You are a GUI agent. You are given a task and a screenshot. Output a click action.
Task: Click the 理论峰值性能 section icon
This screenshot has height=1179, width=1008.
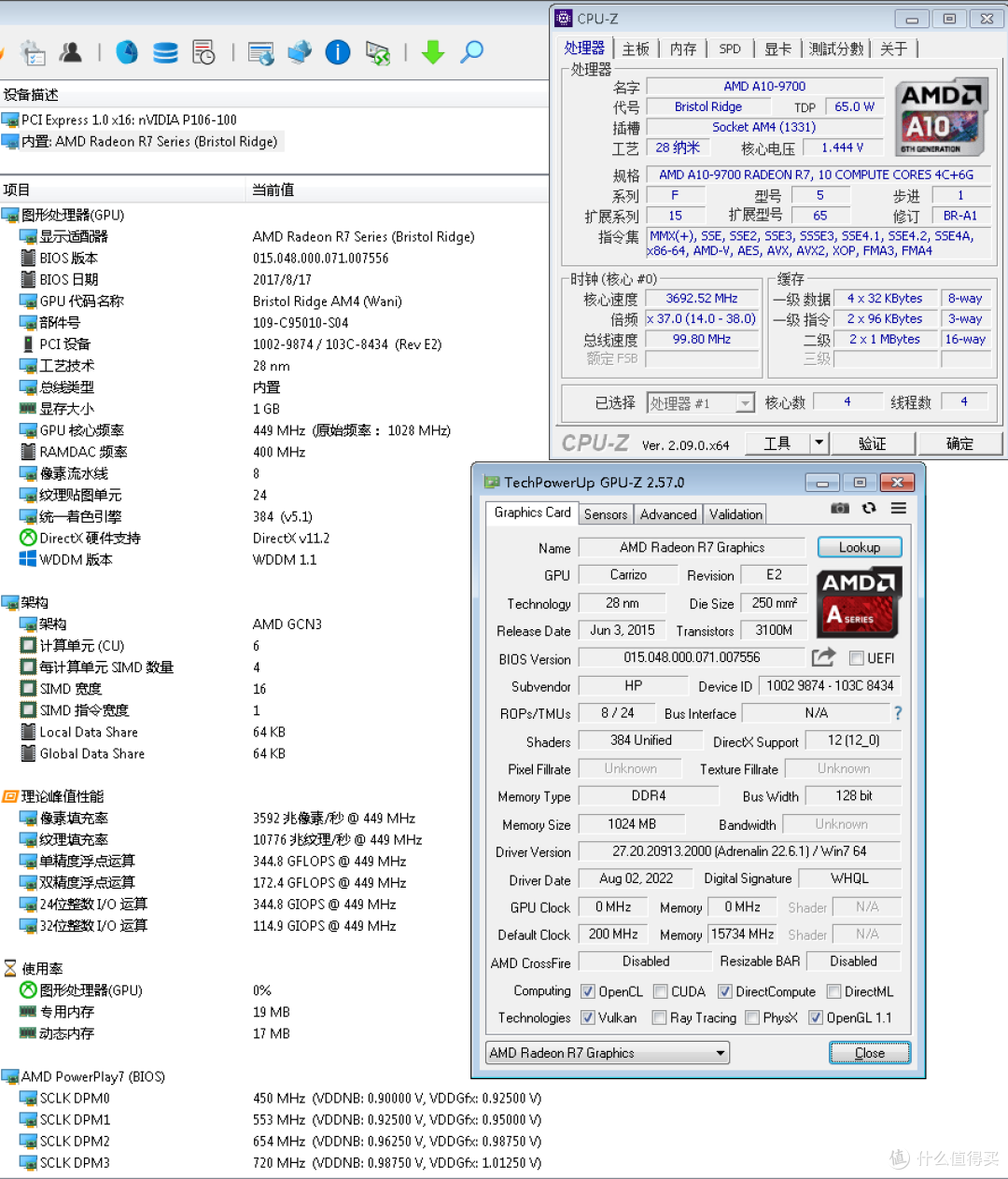pos(10,796)
